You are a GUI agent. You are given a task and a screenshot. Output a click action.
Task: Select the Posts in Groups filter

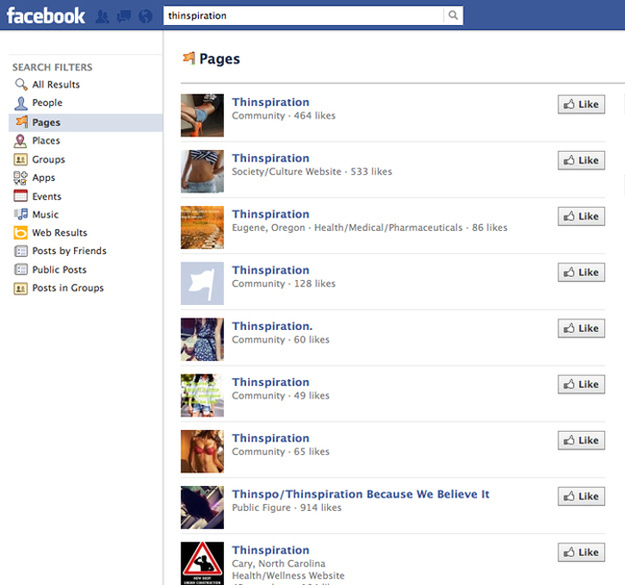[x=86, y=288]
